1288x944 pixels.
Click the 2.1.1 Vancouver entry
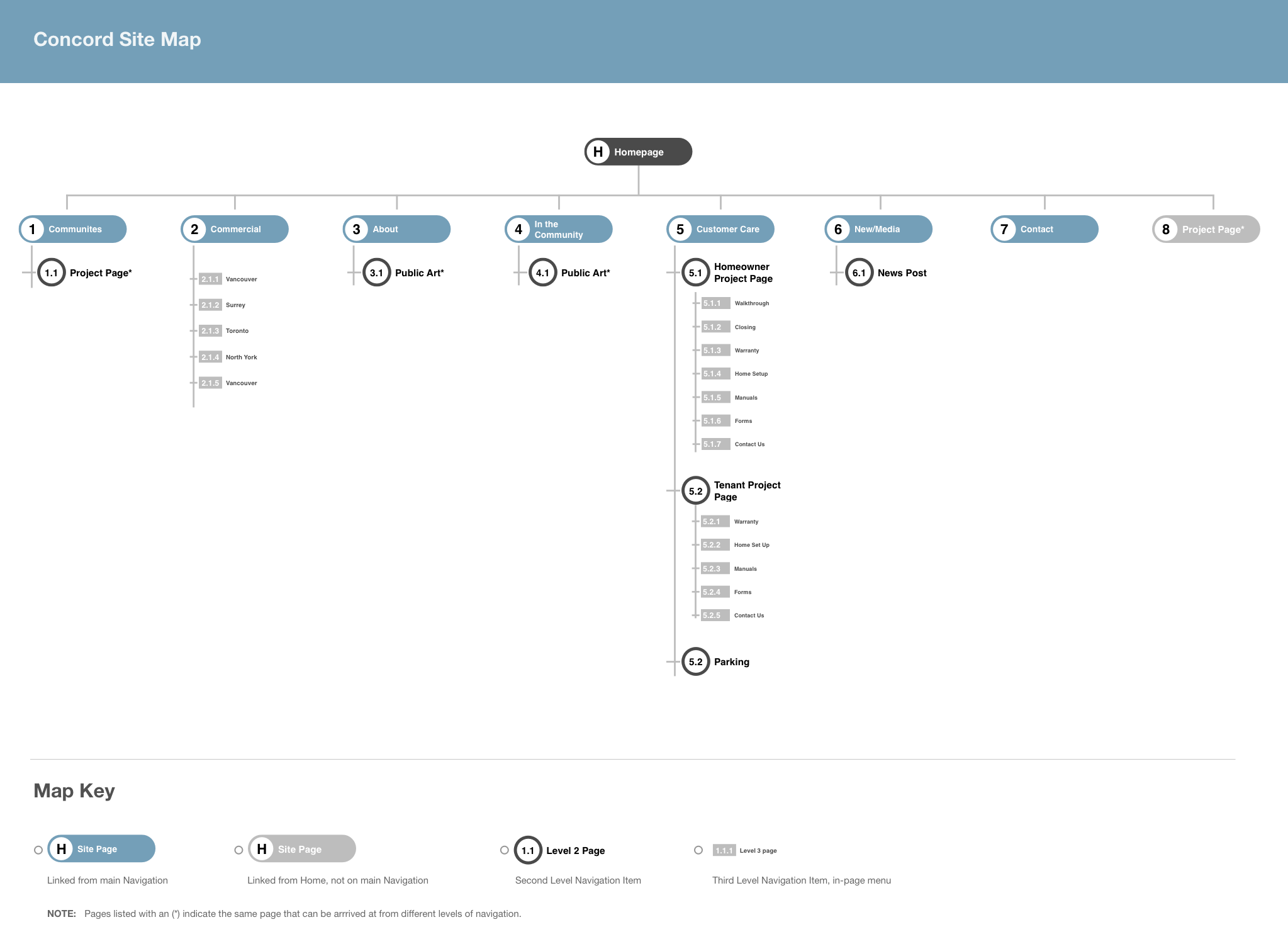click(228, 279)
